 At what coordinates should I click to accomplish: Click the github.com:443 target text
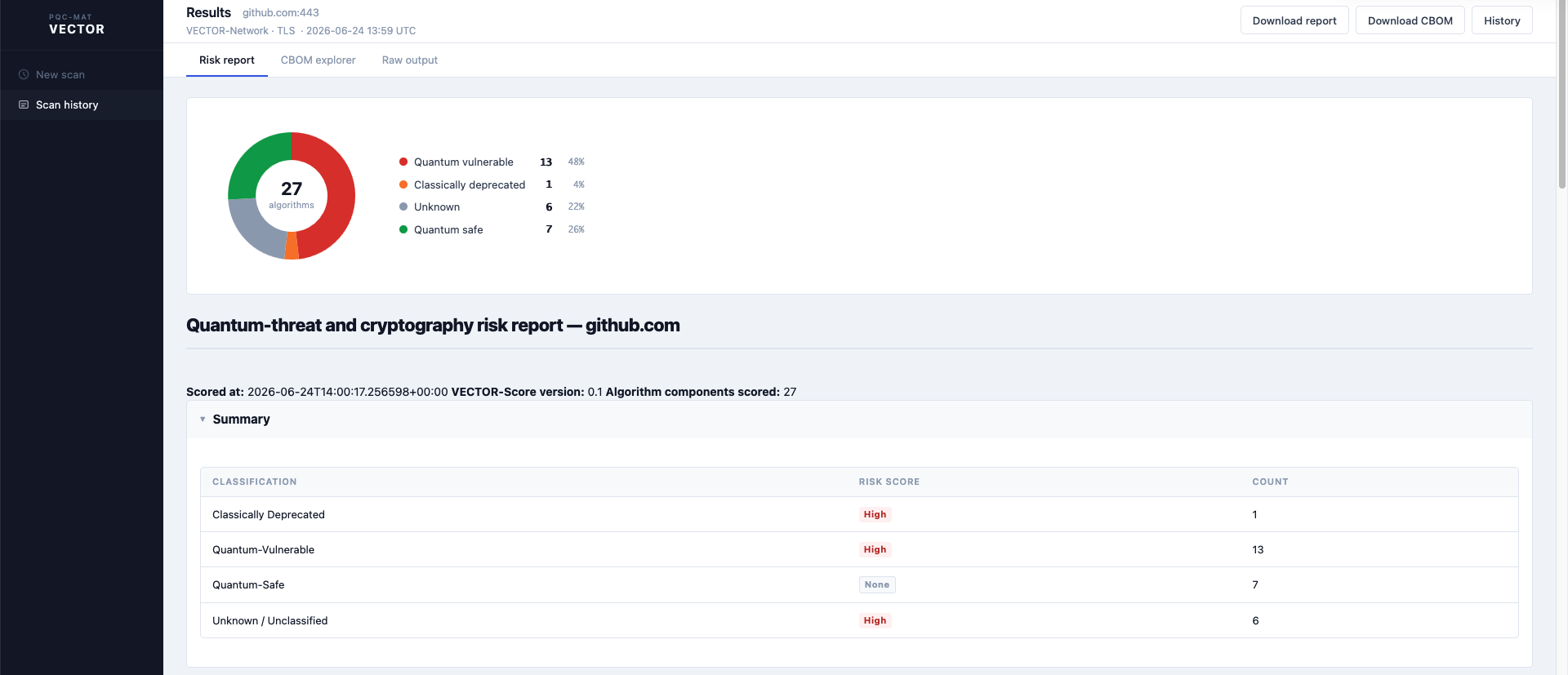pos(281,13)
